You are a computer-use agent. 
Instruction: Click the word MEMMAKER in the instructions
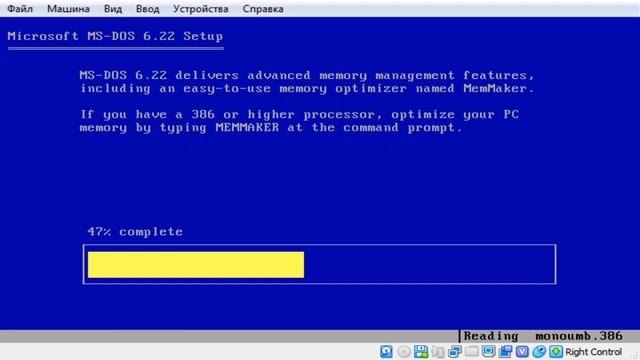(x=247, y=127)
